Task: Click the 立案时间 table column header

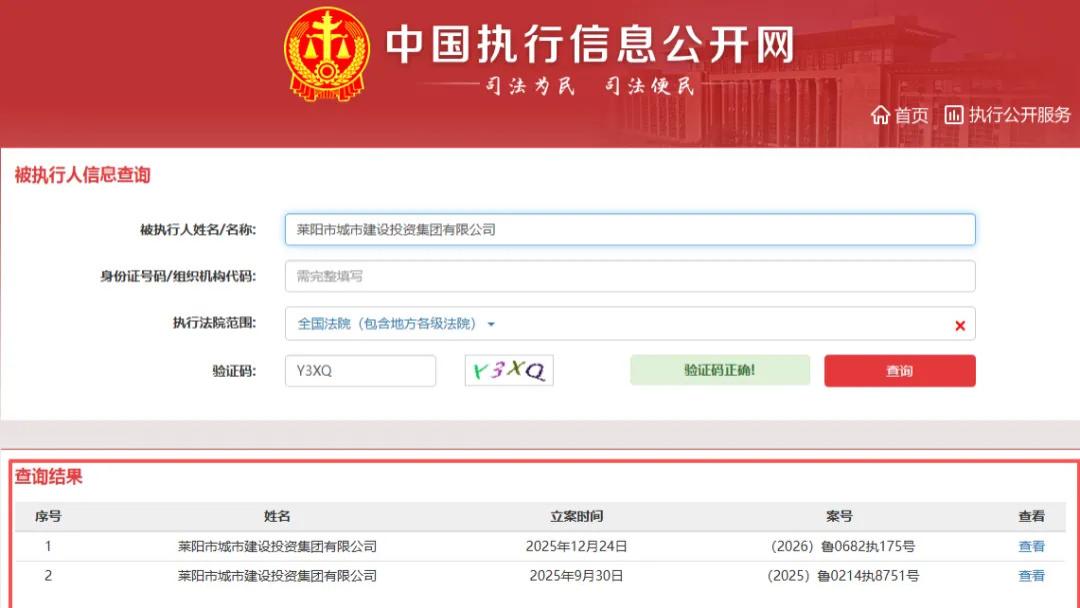Action: (x=578, y=516)
